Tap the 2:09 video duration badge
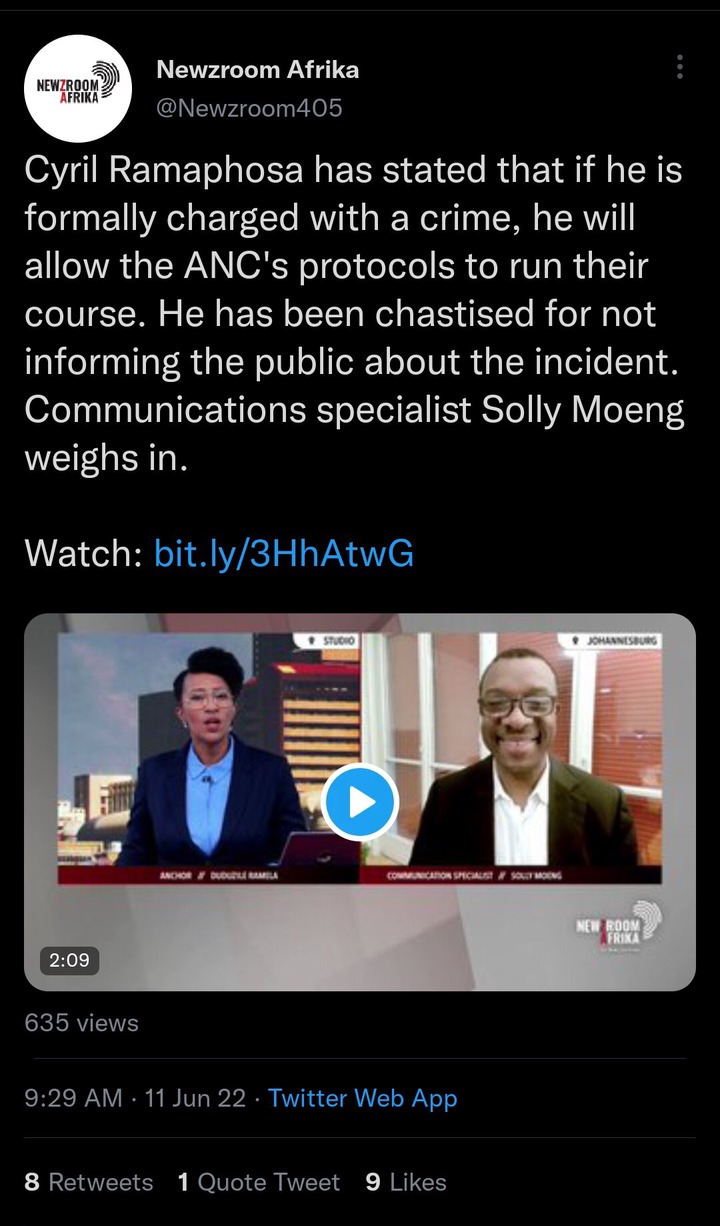720x1226 pixels. tap(69, 960)
